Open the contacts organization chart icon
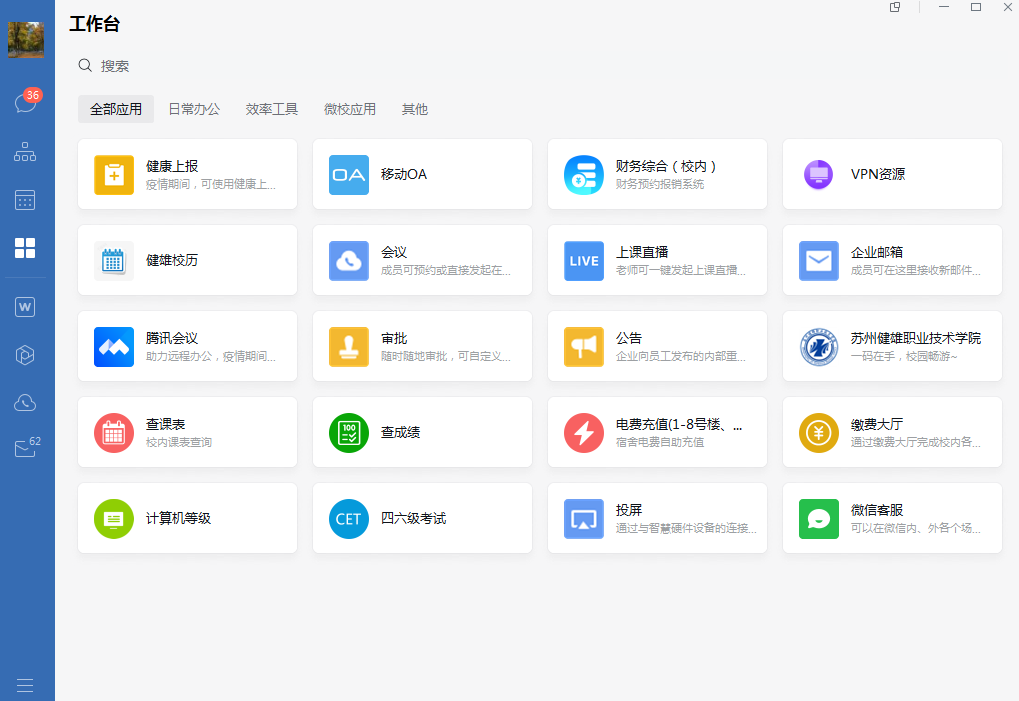1019x701 pixels. (25, 152)
